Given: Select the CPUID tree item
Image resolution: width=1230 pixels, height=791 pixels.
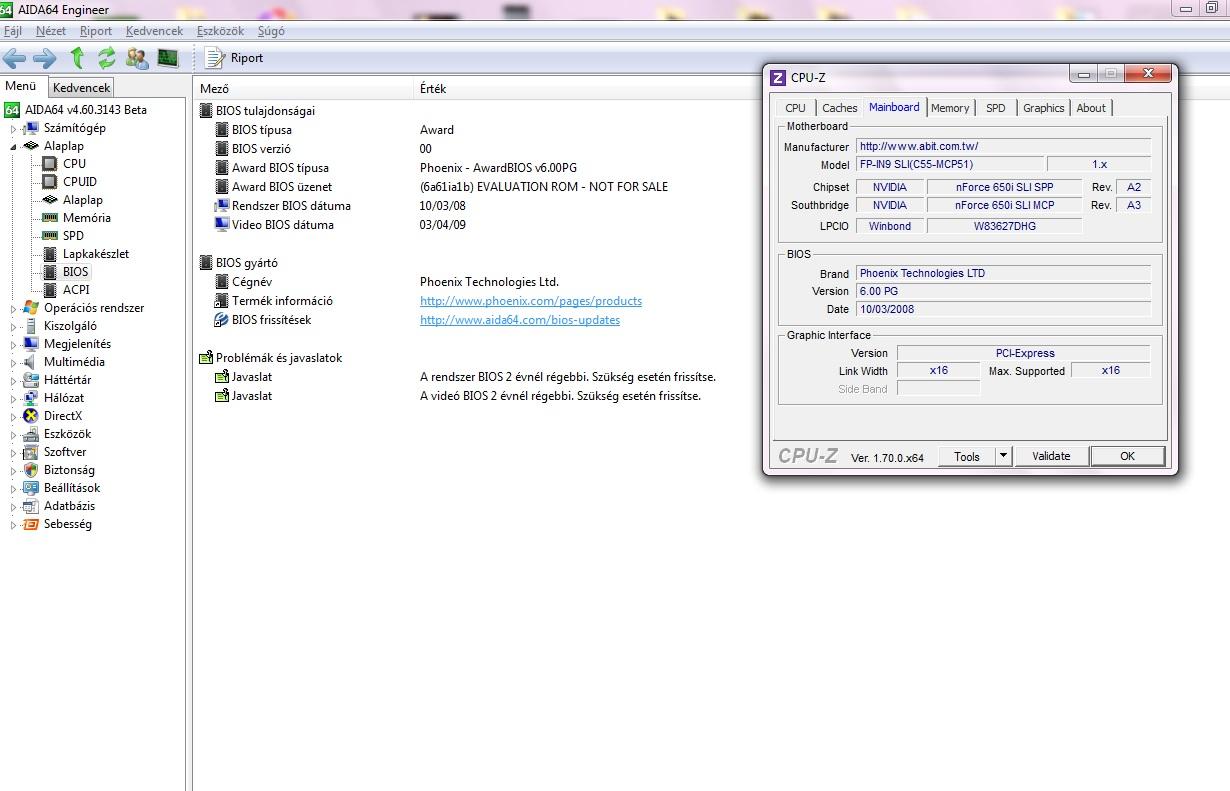Looking at the screenshot, I should click(80, 182).
